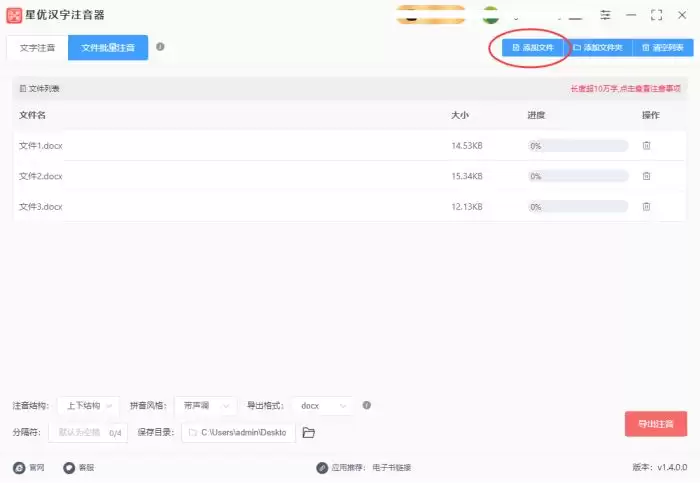Toggle fullscreen with the maximize icon
The height and width of the screenshot is (483, 700).
(x=656, y=15)
